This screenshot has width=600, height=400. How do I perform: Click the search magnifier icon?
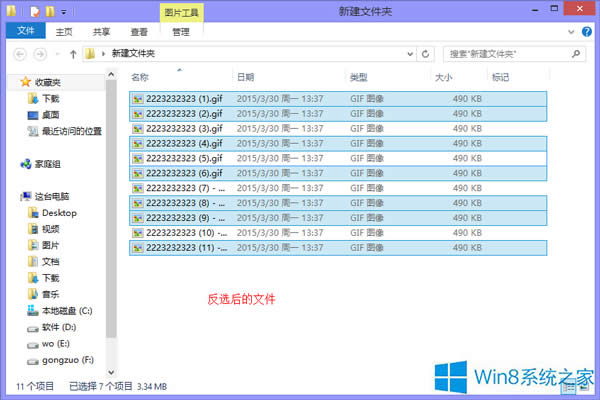click(581, 52)
